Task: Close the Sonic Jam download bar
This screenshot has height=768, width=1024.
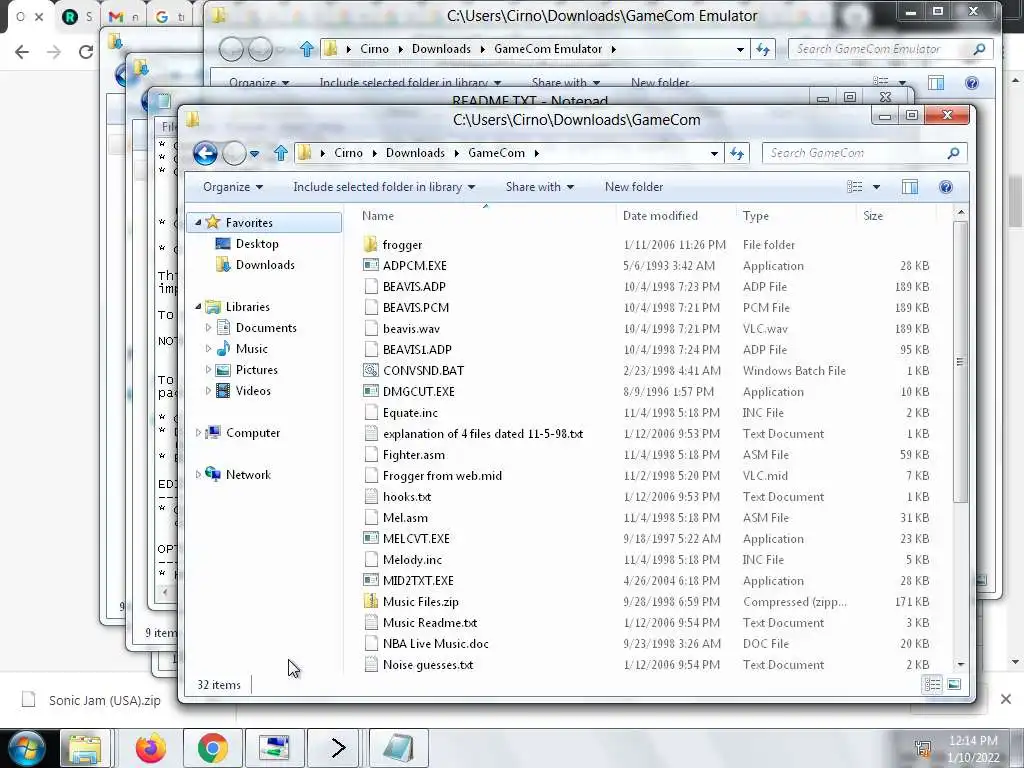Action: coord(1006,699)
